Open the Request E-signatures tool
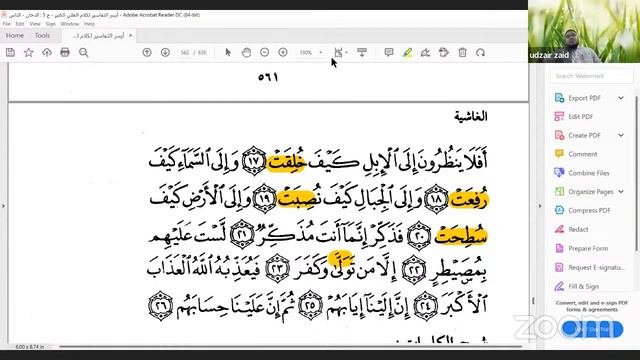This screenshot has width=640, height=360. 596,267
